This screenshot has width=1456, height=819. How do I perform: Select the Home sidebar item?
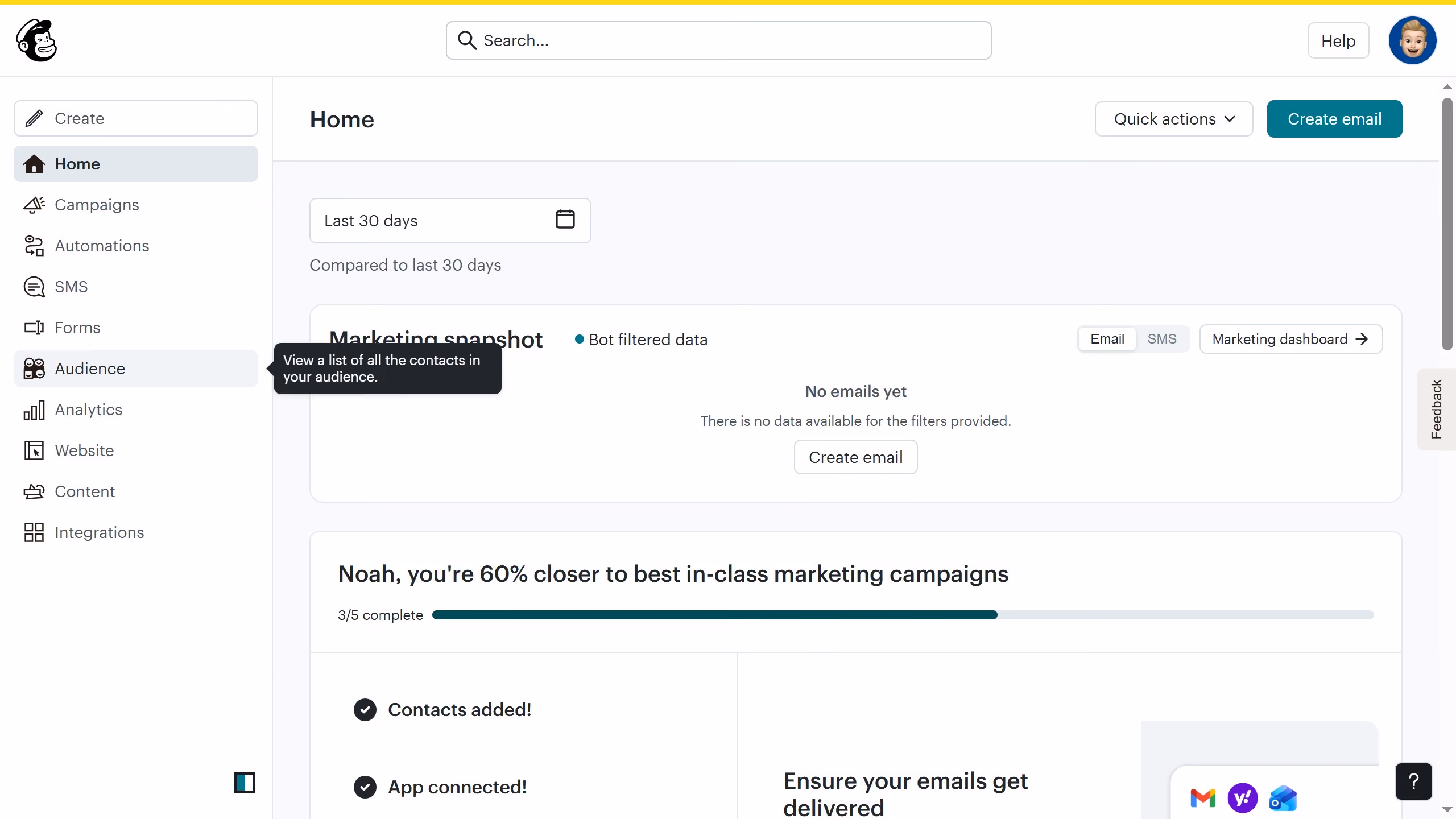point(135,164)
